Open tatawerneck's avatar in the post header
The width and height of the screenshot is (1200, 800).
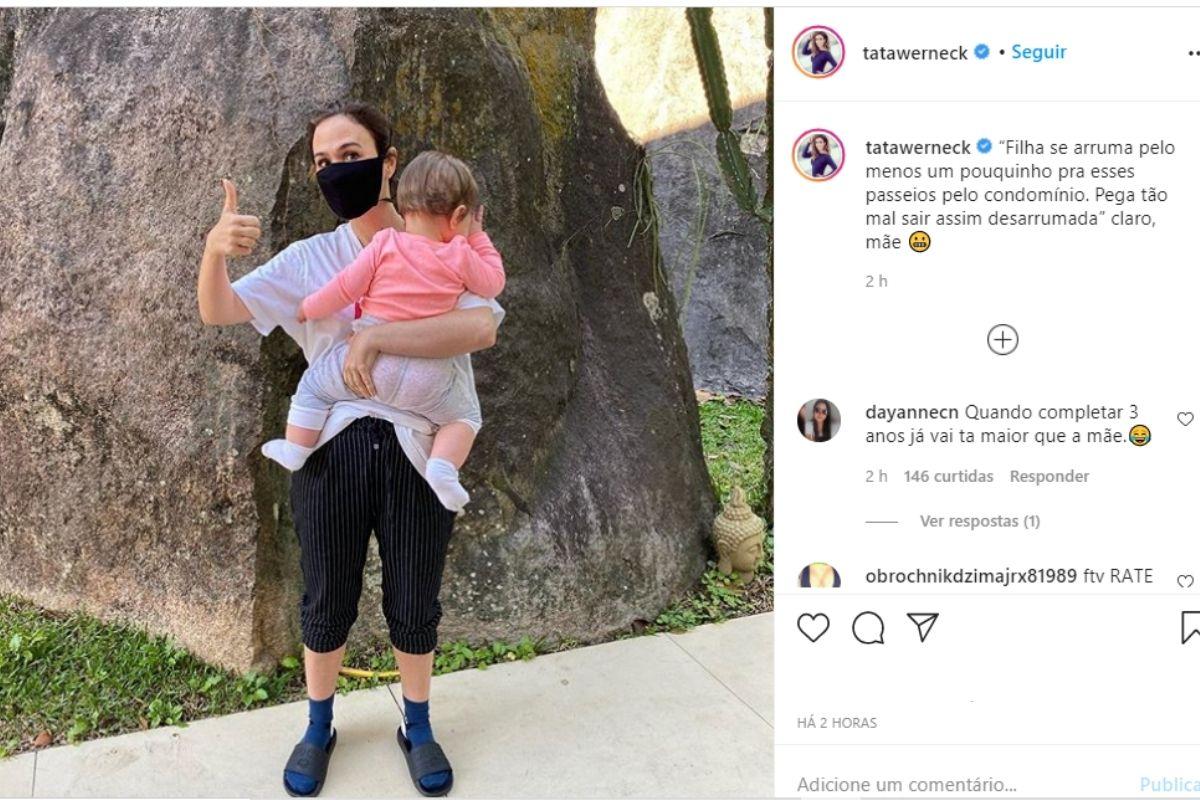[x=819, y=52]
